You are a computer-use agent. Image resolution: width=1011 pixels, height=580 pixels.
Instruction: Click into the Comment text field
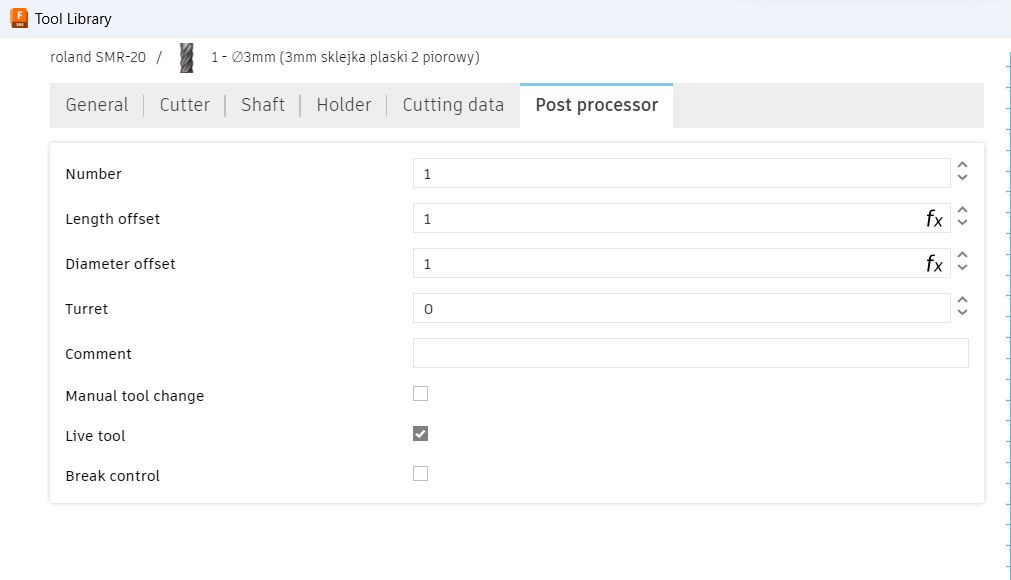click(691, 353)
